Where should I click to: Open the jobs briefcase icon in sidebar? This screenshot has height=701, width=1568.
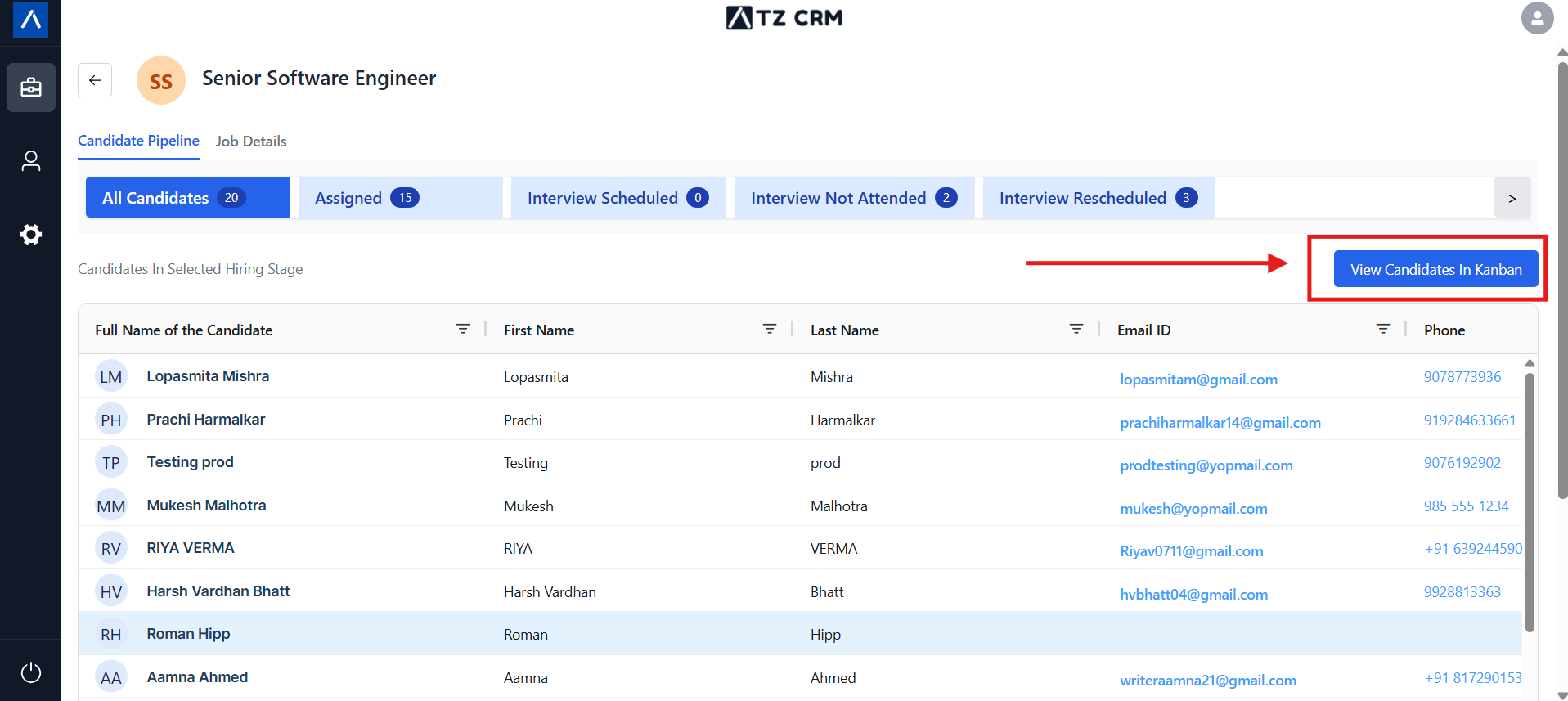tap(31, 87)
